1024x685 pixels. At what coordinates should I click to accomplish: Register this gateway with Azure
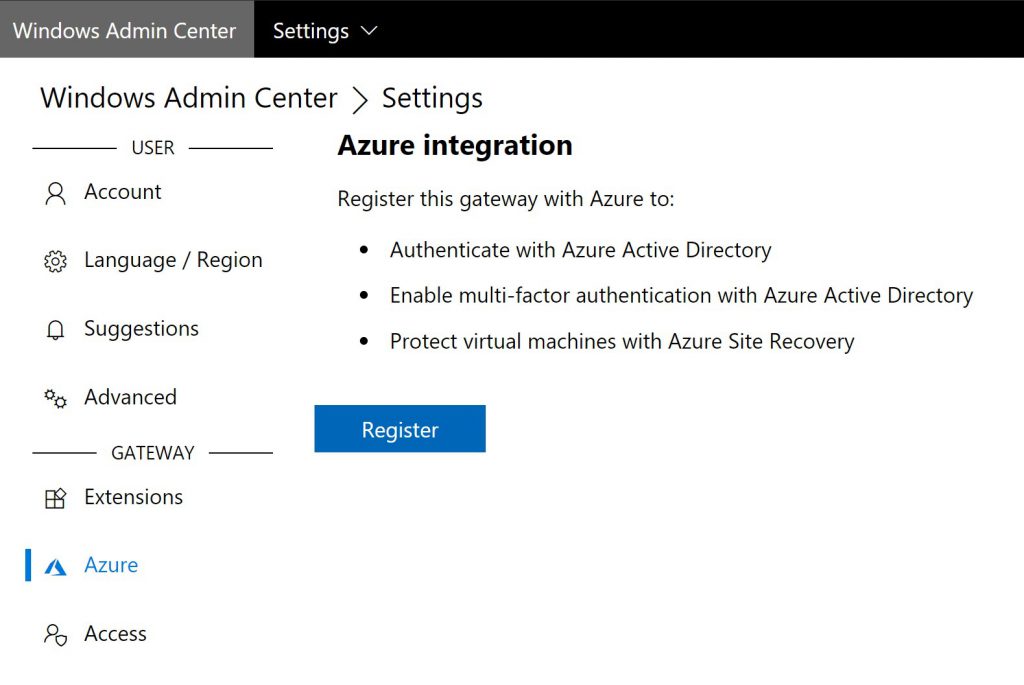point(400,428)
